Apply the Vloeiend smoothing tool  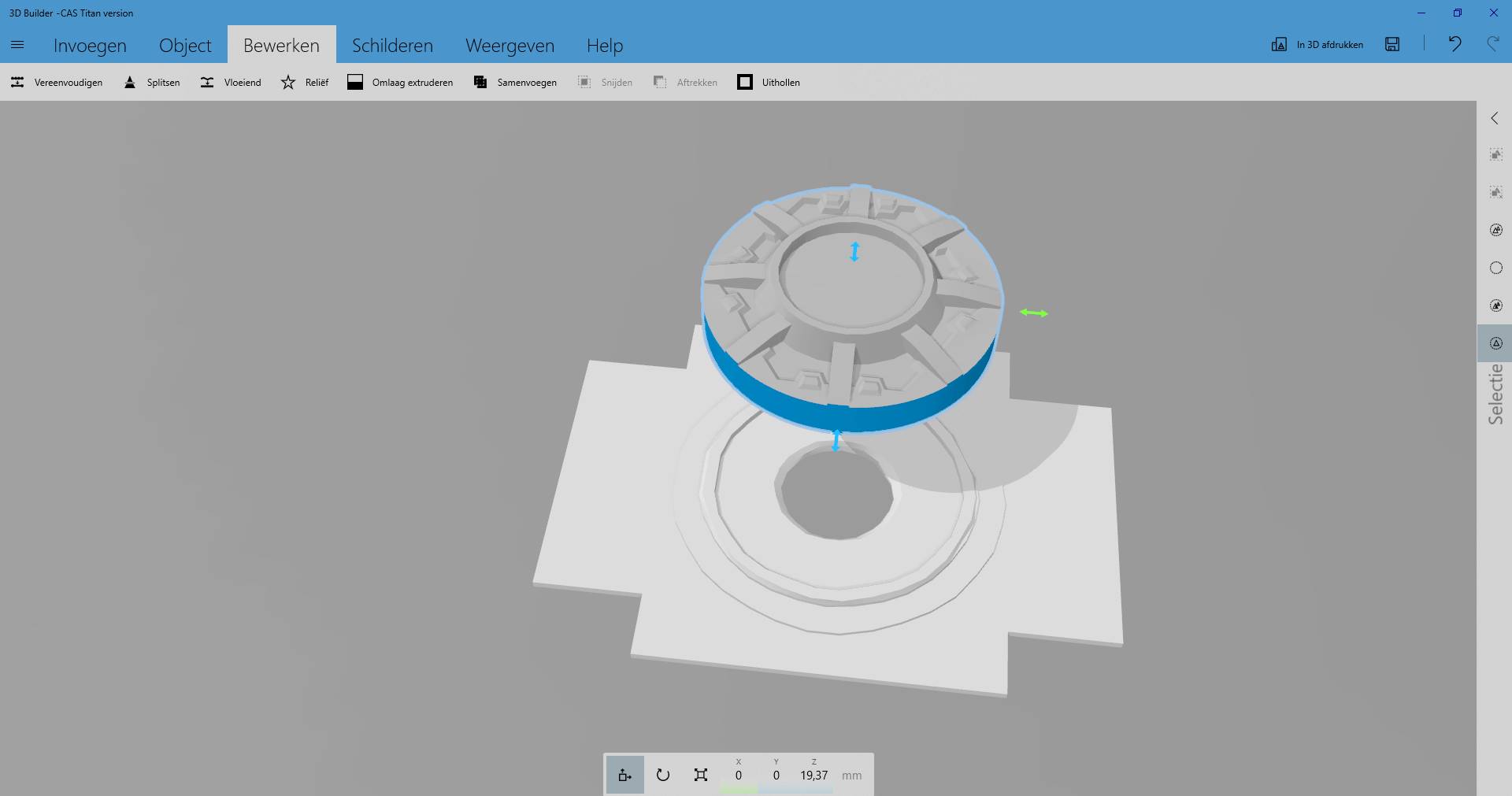(230, 83)
